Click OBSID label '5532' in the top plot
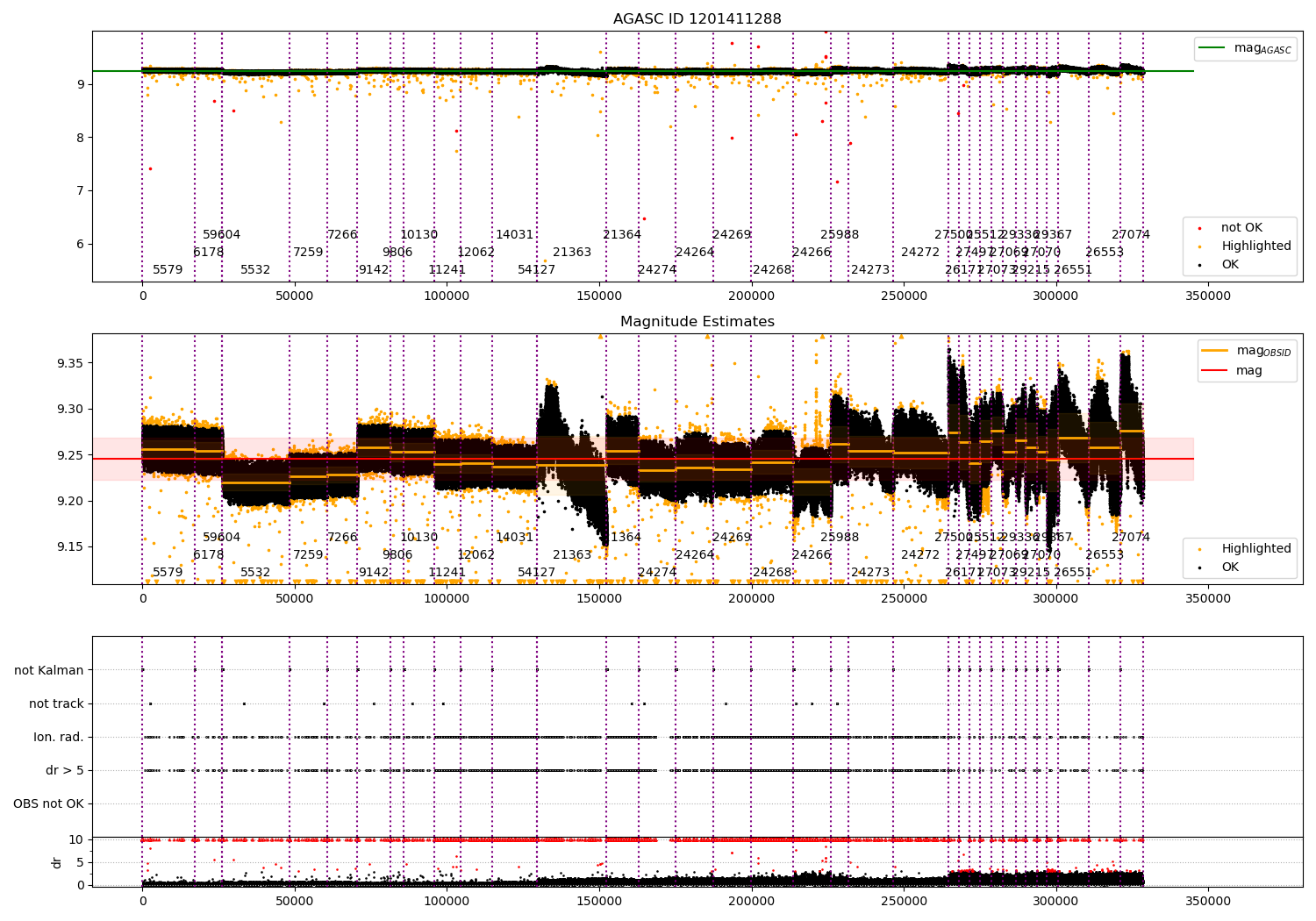The height and width of the screenshot is (921, 1316). tap(255, 270)
